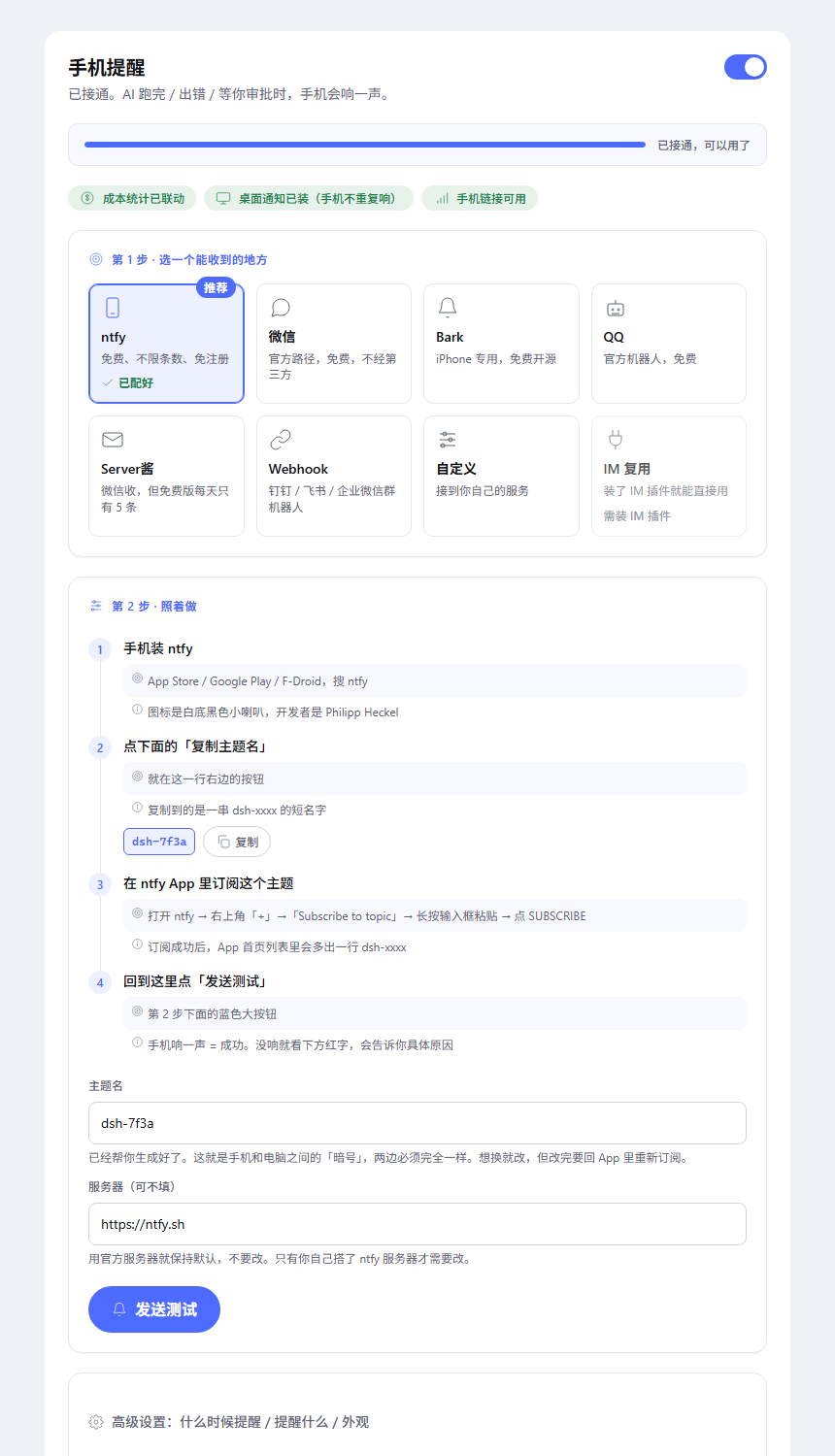The image size is (835, 1456).
Task: Click the chain-link icon on Webhook card
Action: point(281,440)
